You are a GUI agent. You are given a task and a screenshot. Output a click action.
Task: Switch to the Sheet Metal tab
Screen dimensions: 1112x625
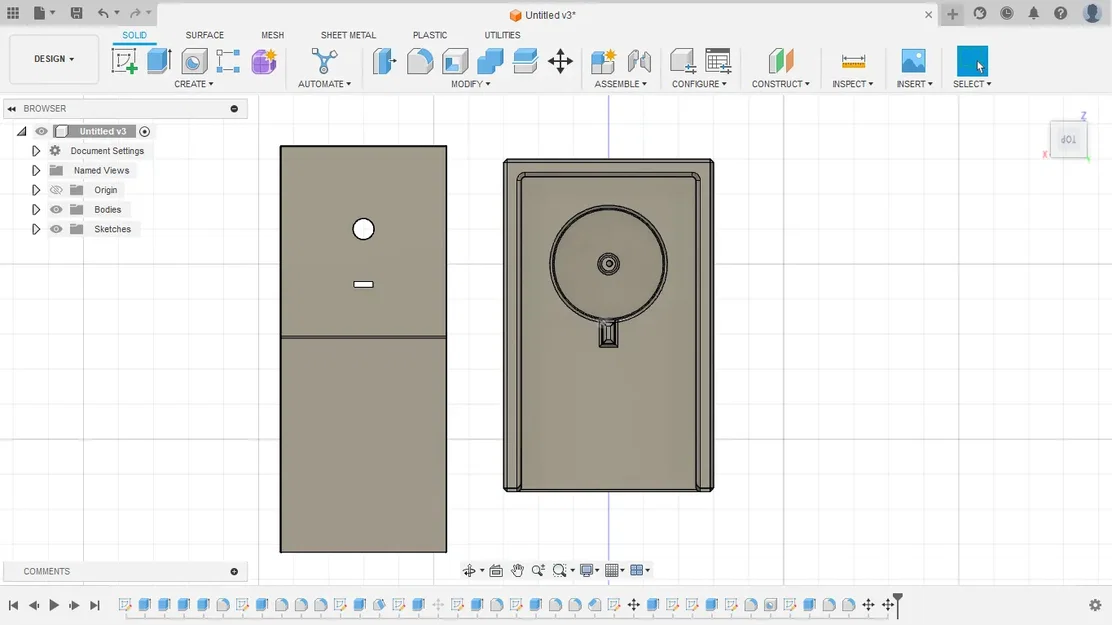tap(348, 35)
